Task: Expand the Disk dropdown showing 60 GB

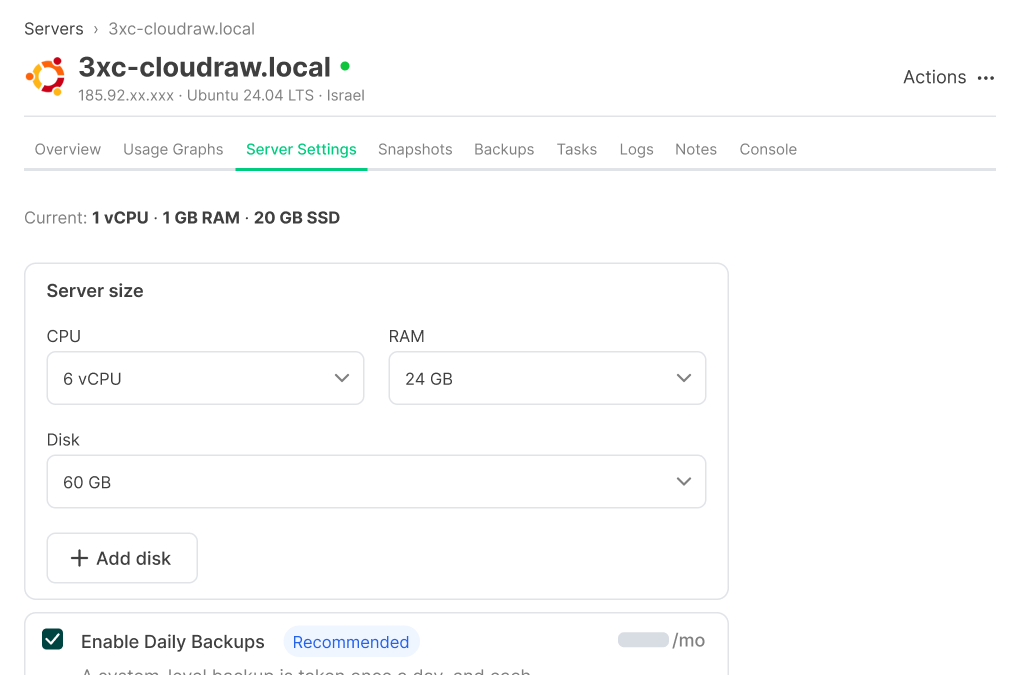Action: (x=376, y=482)
